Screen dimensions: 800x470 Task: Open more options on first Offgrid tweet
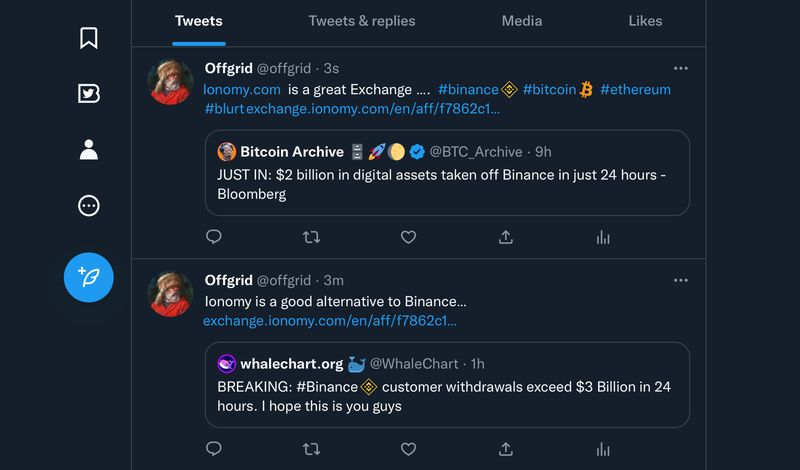click(681, 68)
